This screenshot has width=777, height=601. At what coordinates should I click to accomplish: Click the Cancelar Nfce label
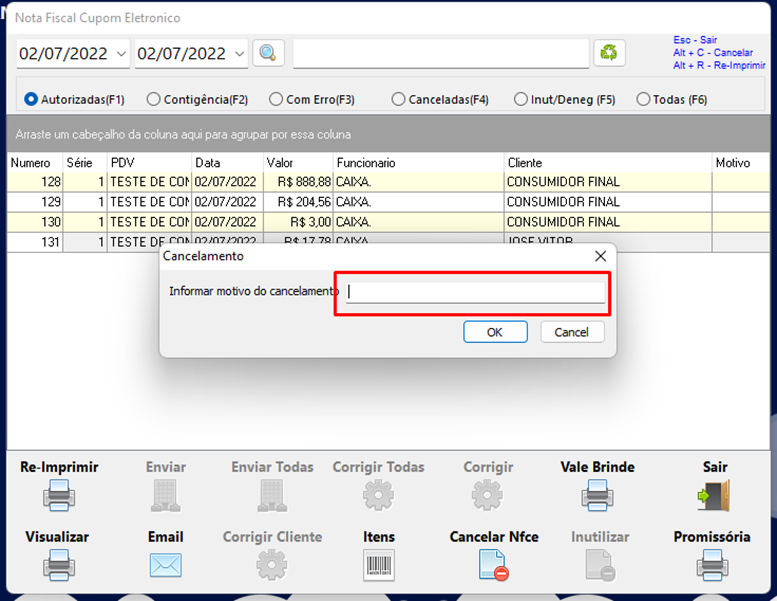(494, 537)
